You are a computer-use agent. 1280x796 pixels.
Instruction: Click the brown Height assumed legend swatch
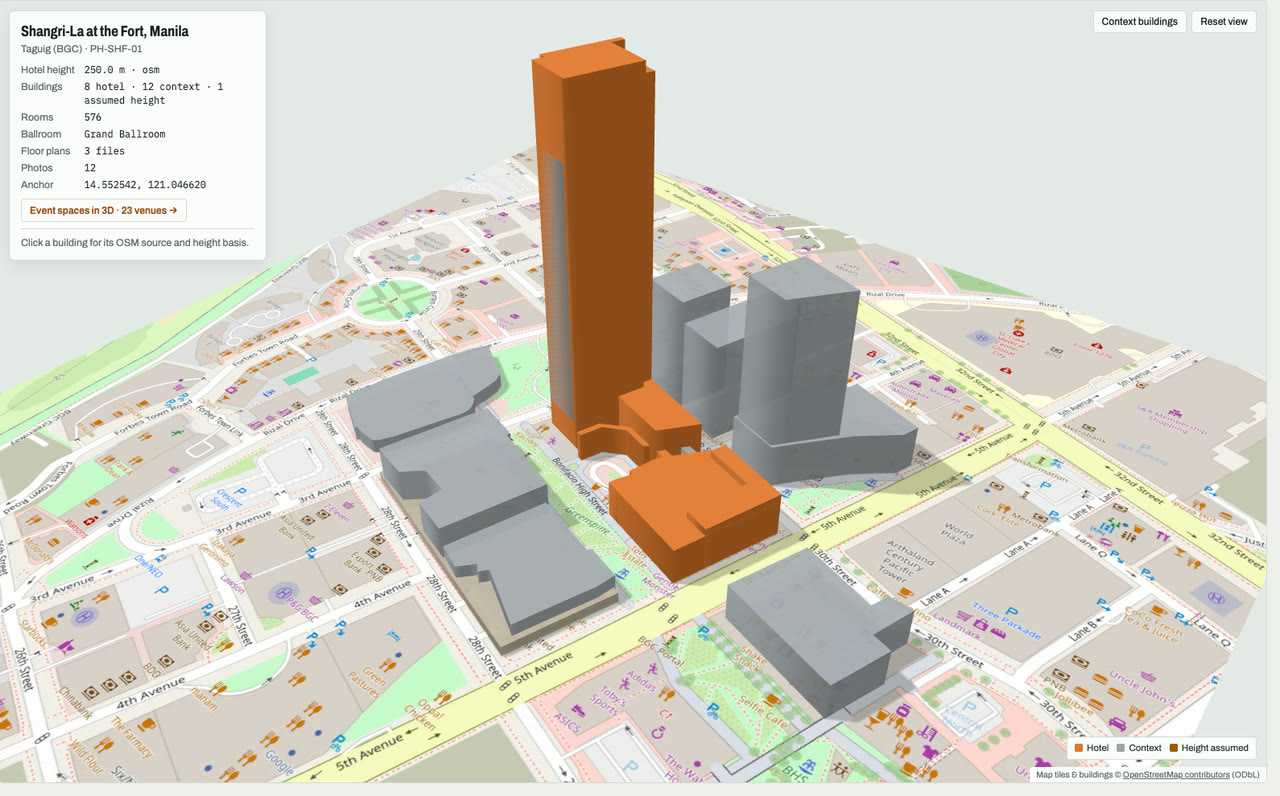pos(1174,748)
